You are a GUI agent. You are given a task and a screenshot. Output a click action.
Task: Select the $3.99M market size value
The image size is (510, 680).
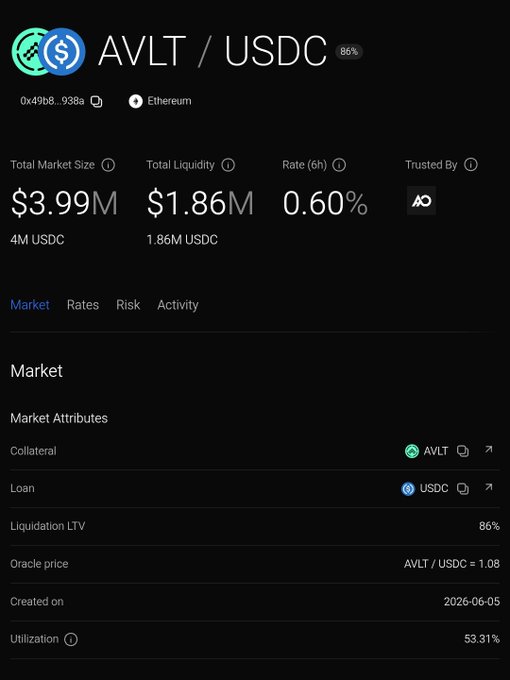[64, 203]
